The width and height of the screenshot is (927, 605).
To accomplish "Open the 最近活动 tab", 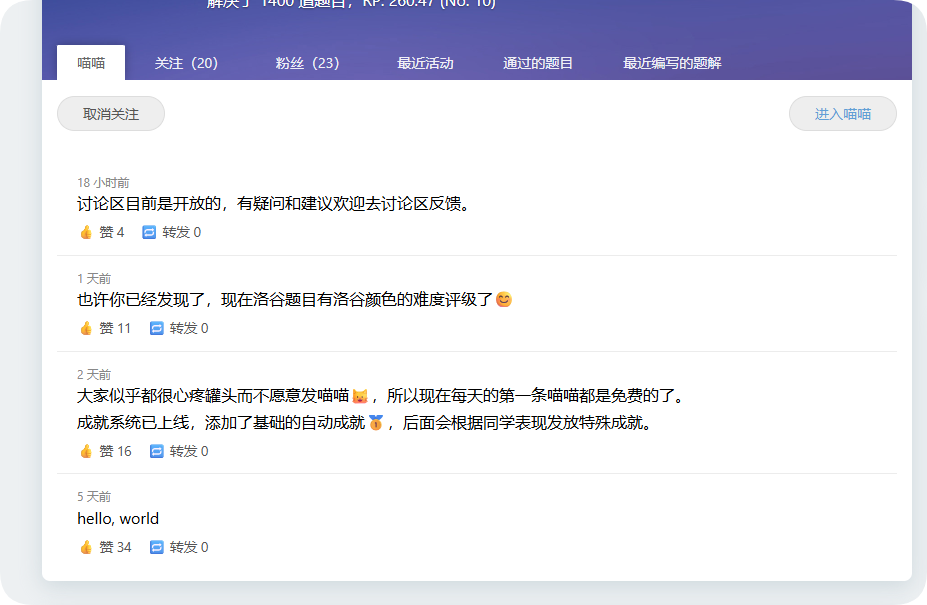I will (425, 63).
